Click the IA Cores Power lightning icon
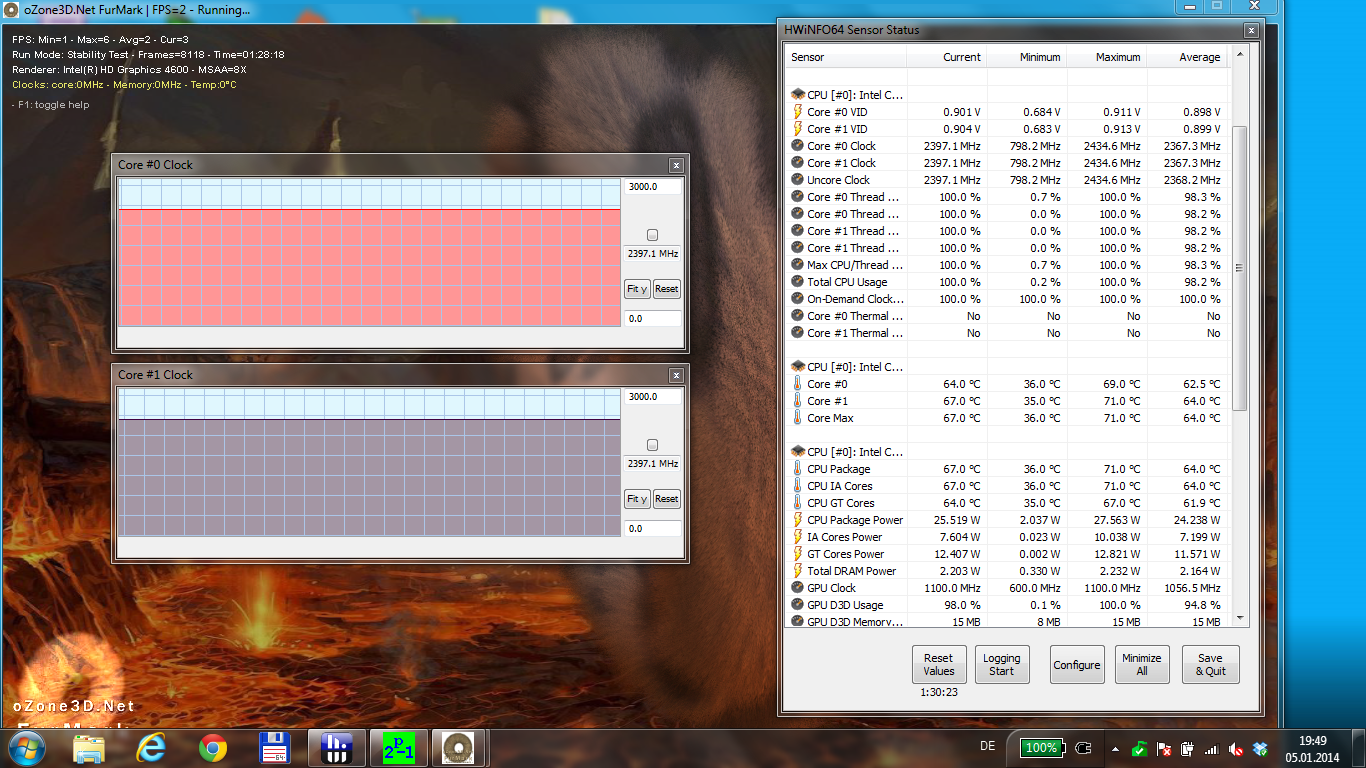1366x768 pixels. tap(797, 537)
